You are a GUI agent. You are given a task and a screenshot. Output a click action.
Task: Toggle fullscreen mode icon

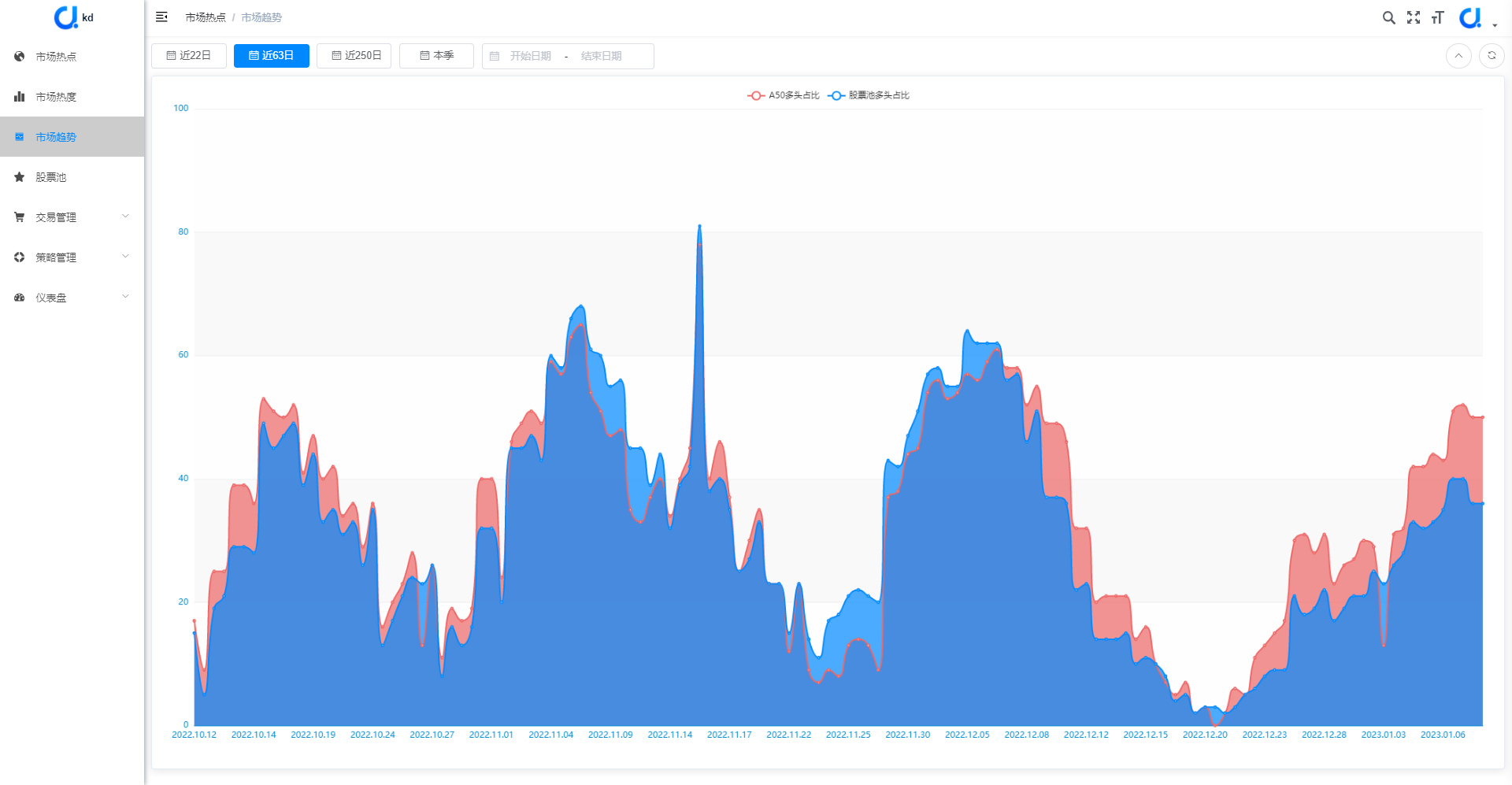pos(1414,17)
